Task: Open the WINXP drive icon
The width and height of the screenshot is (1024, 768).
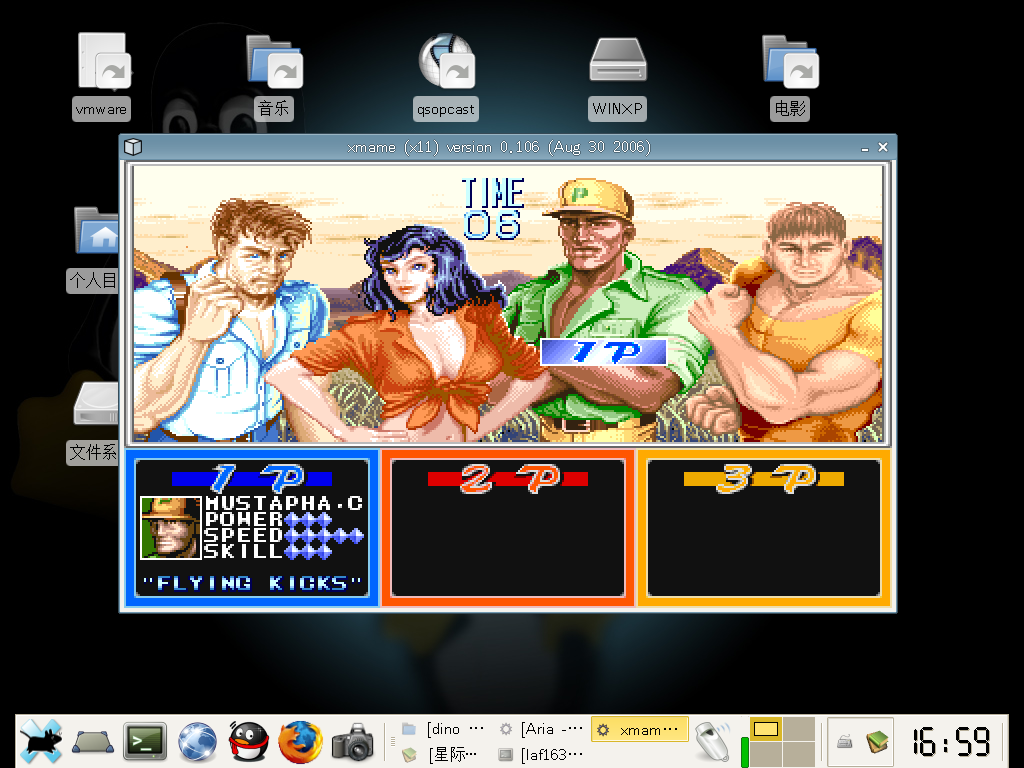Action: point(618,78)
